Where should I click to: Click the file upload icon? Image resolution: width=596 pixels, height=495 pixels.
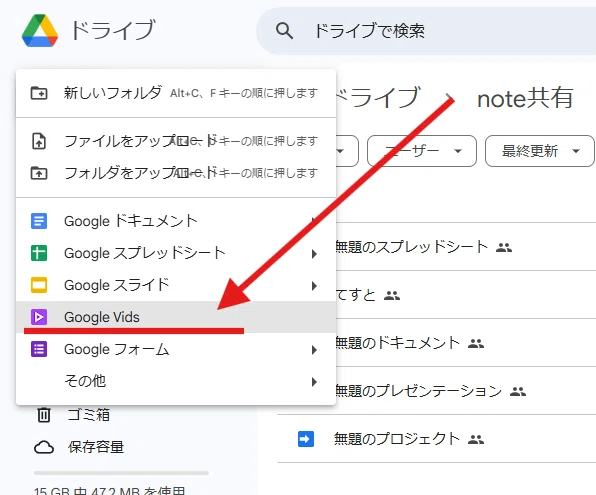(x=39, y=141)
